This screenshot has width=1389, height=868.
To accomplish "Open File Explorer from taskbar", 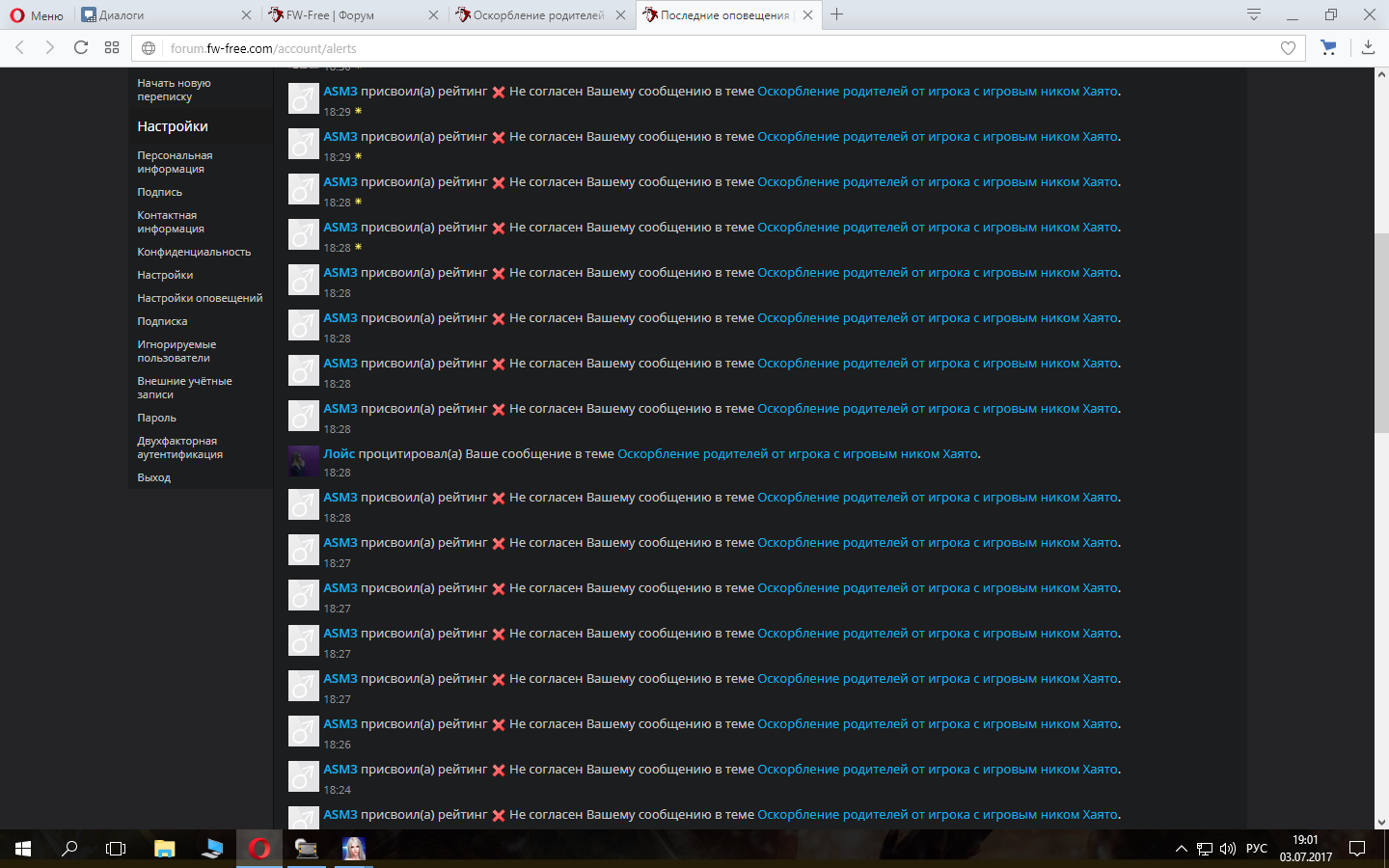I will (x=164, y=849).
